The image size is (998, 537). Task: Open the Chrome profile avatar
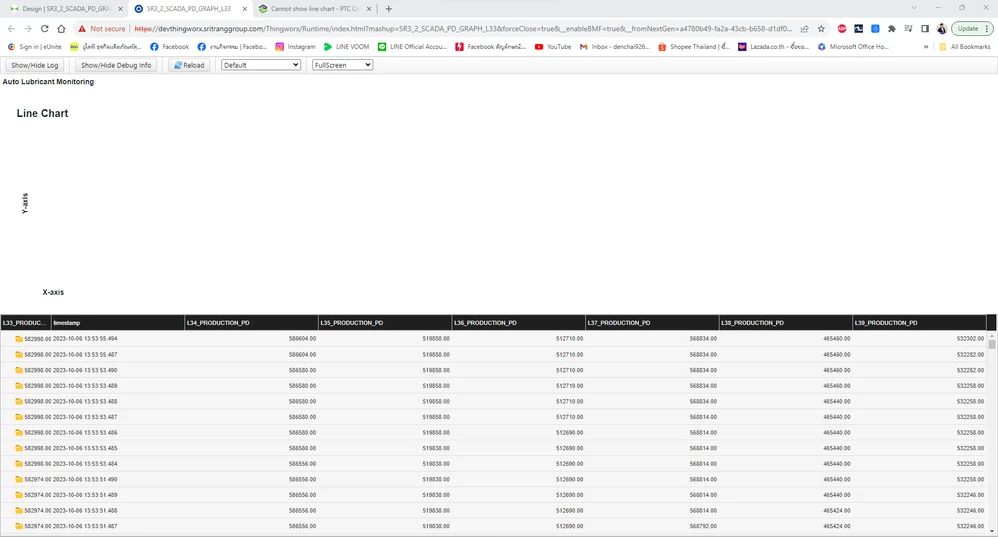coord(941,29)
